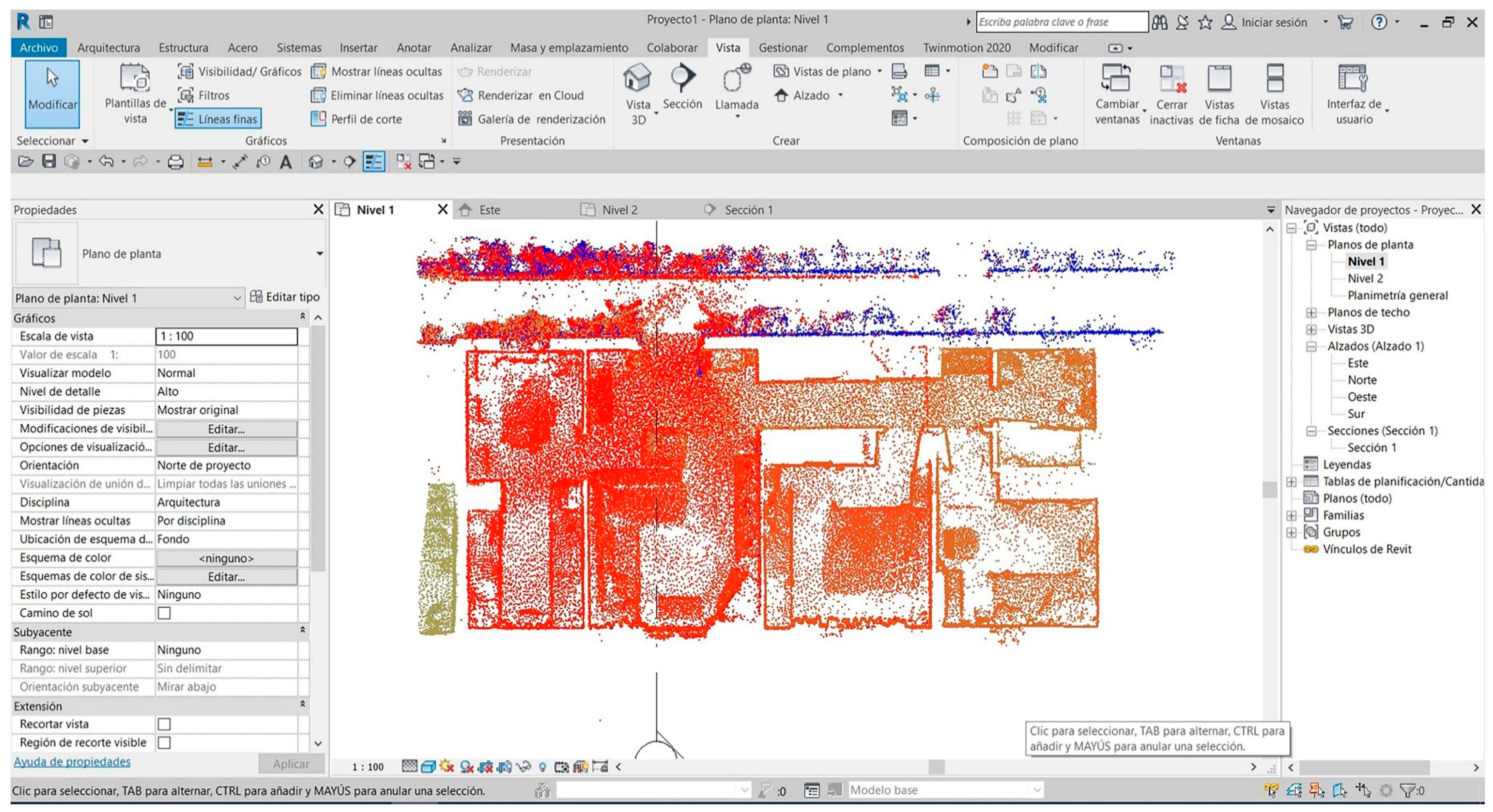Expand the Familias node in navigator
Screen dimensions: 1493x812
point(1291,516)
